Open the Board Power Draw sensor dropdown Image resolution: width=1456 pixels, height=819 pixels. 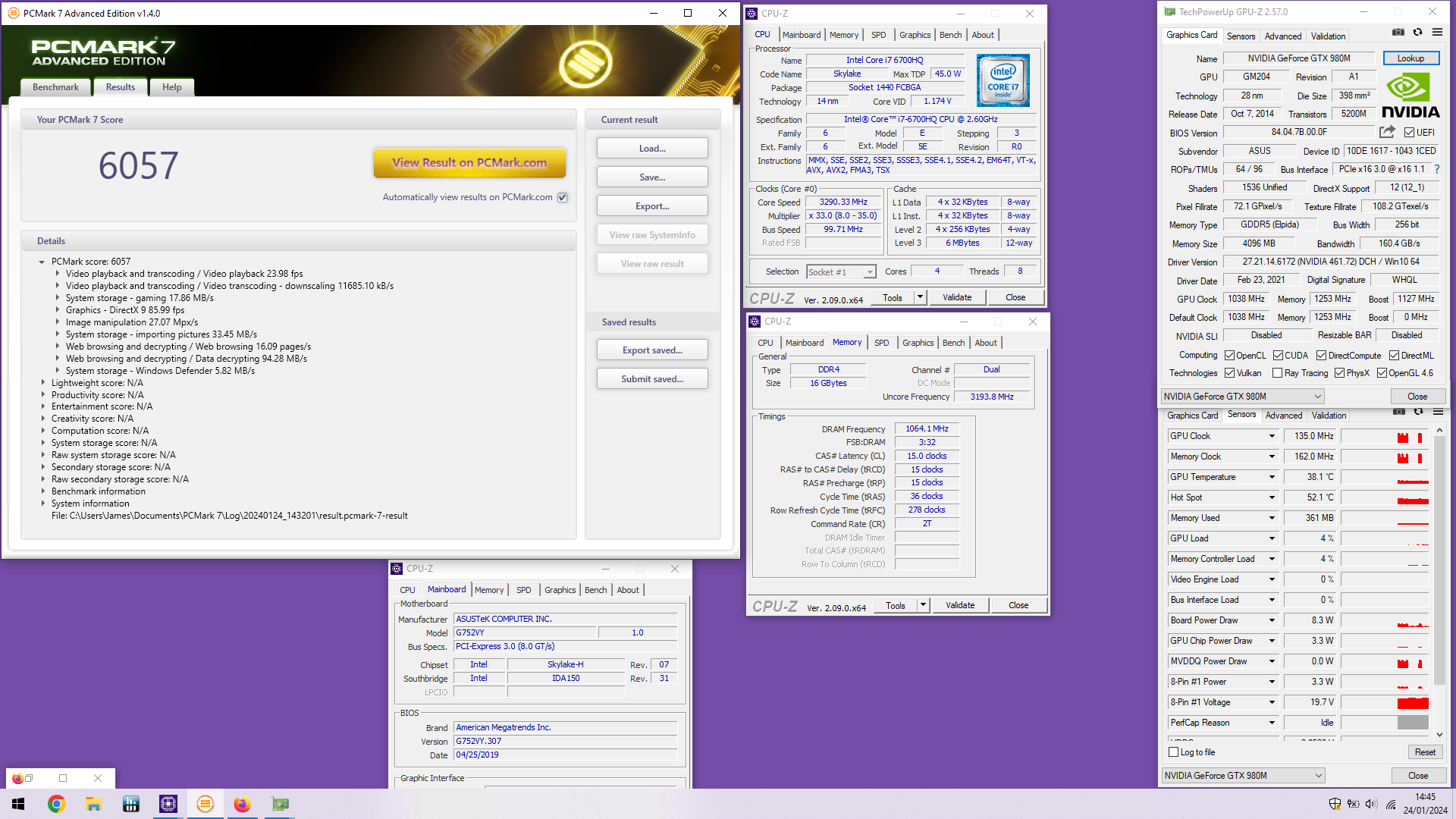tap(1272, 620)
